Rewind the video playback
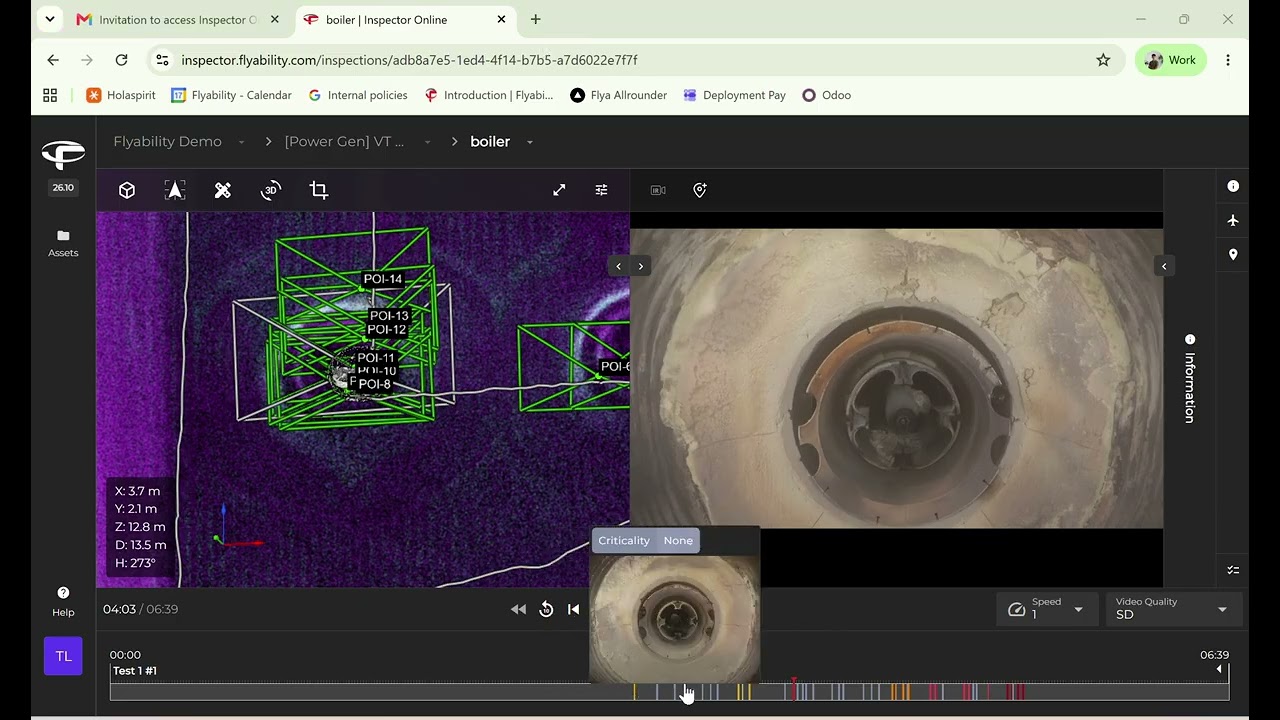 click(x=518, y=609)
